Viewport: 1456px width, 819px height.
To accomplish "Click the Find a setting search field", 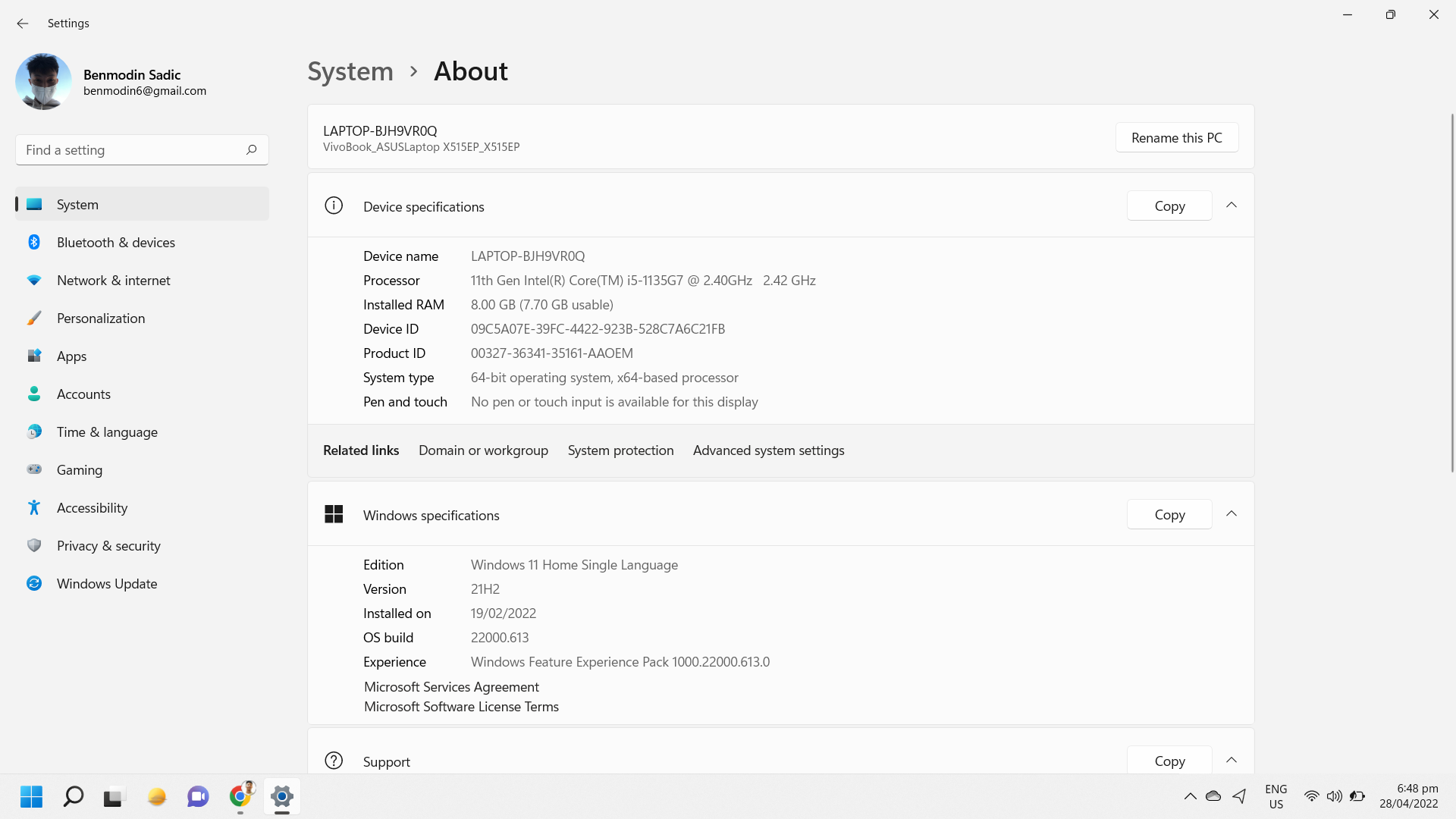I will pos(129,150).
